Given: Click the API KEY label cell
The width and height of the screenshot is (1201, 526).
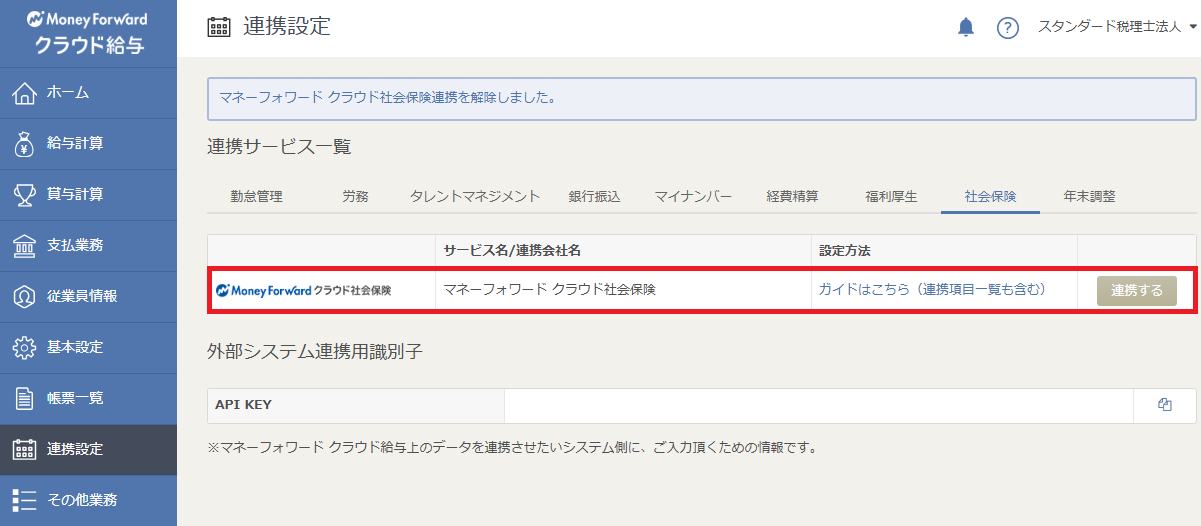Looking at the screenshot, I should (356, 405).
